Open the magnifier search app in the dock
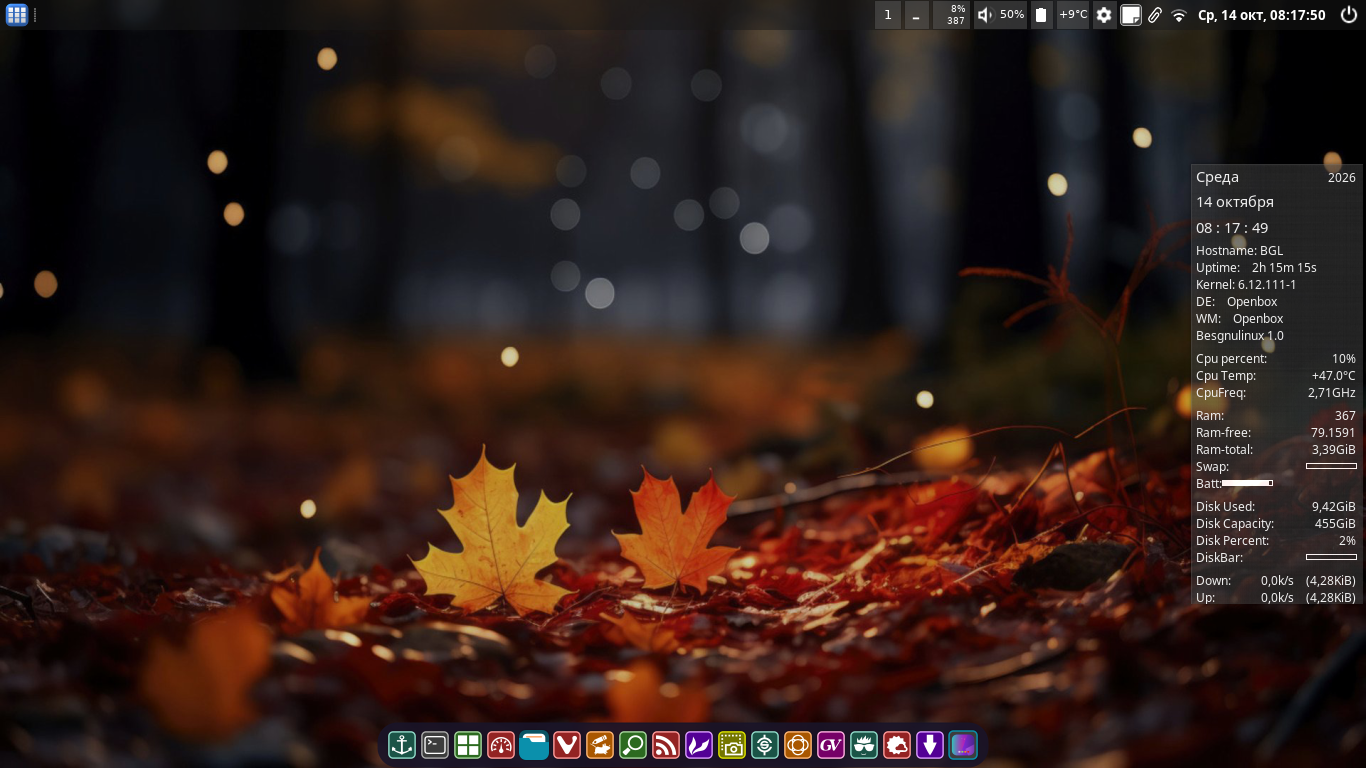 pos(633,745)
